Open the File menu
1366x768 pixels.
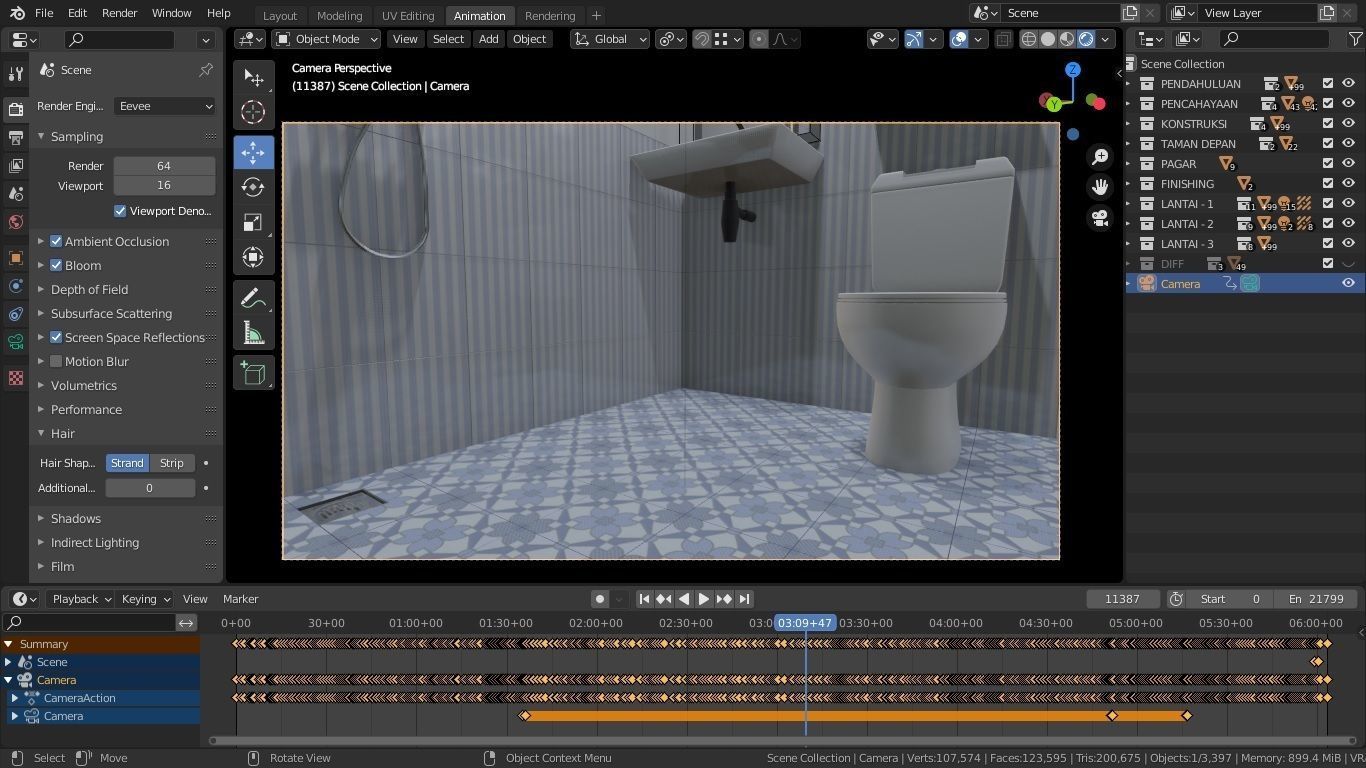(x=44, y=13)
